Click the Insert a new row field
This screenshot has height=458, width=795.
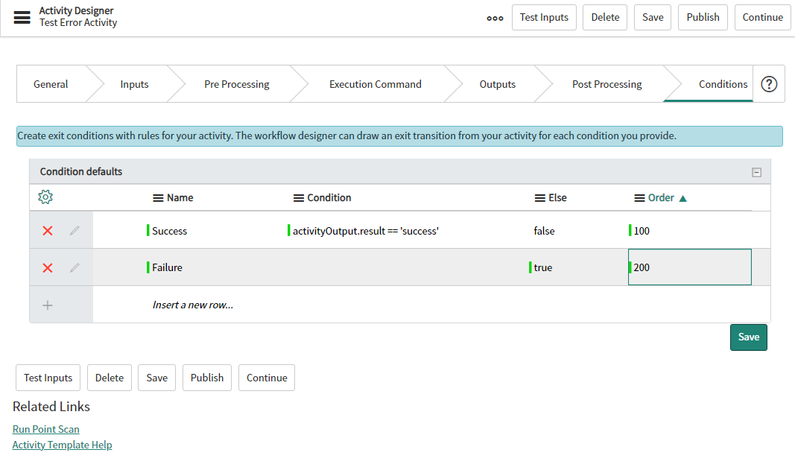pyautogui.click(x=193, y=305)
